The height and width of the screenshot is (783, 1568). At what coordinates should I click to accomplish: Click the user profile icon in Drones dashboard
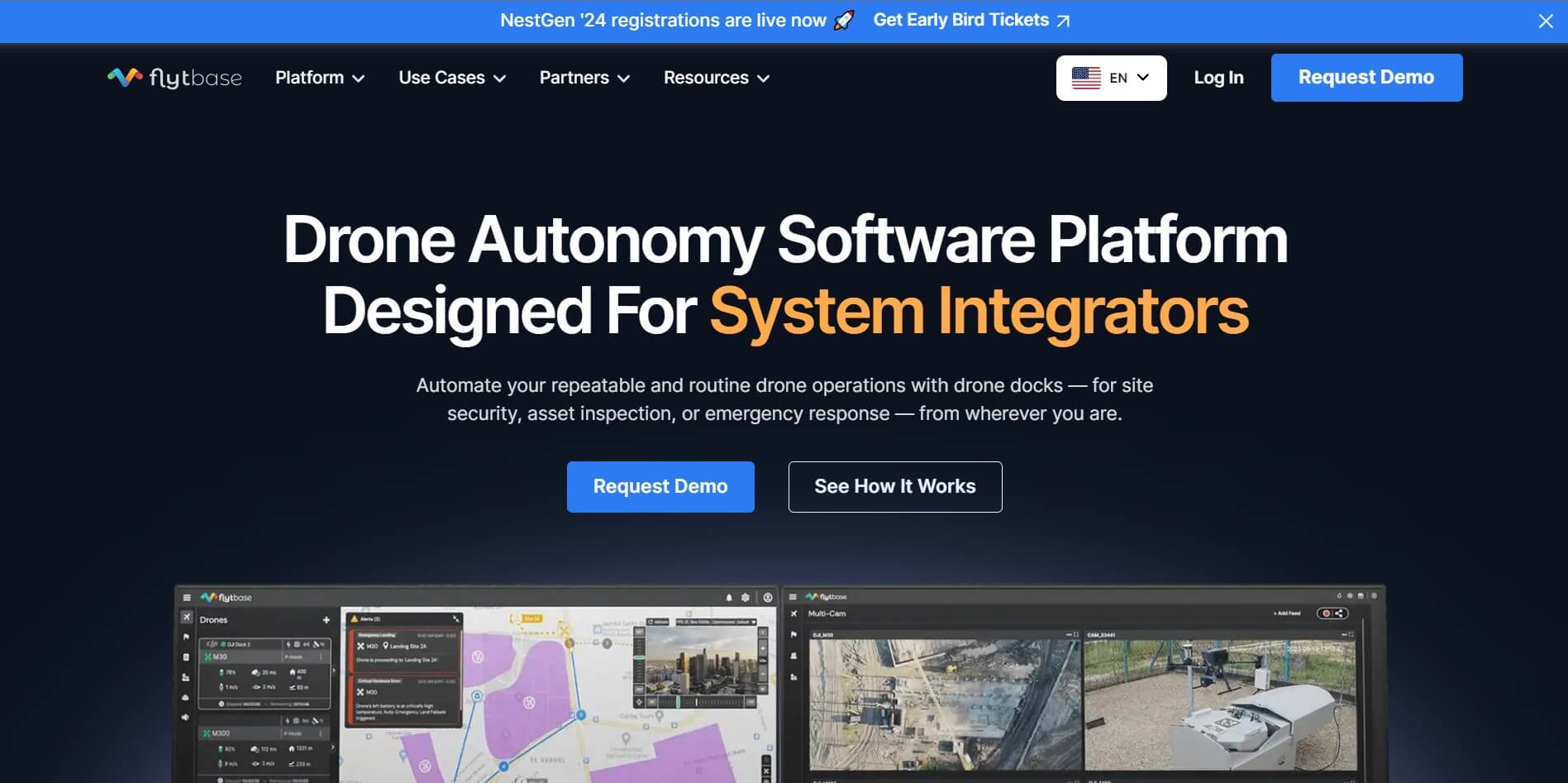pos(768,597)
